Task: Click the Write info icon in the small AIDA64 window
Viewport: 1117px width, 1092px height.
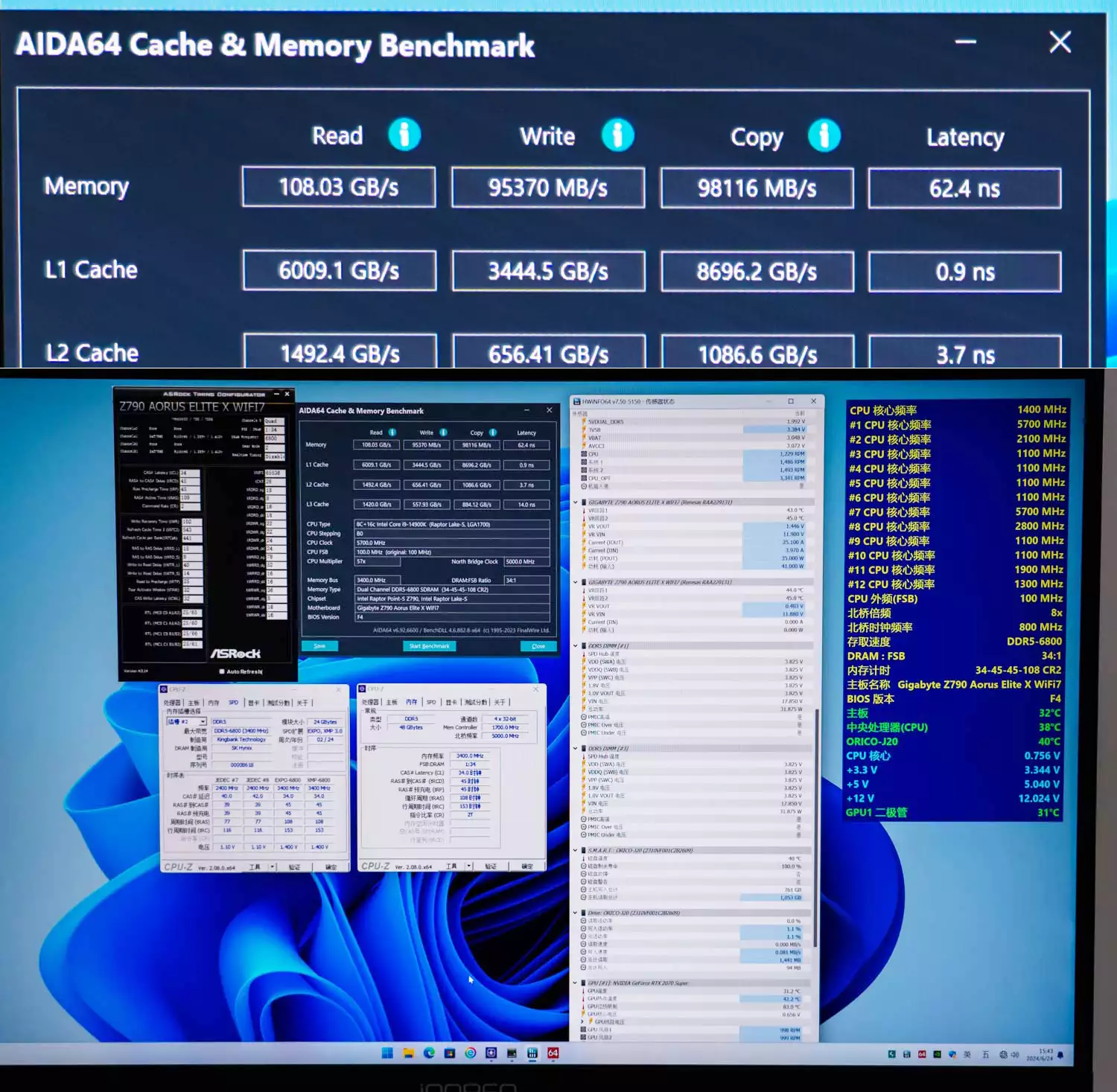Action: (x=443, y=432)
